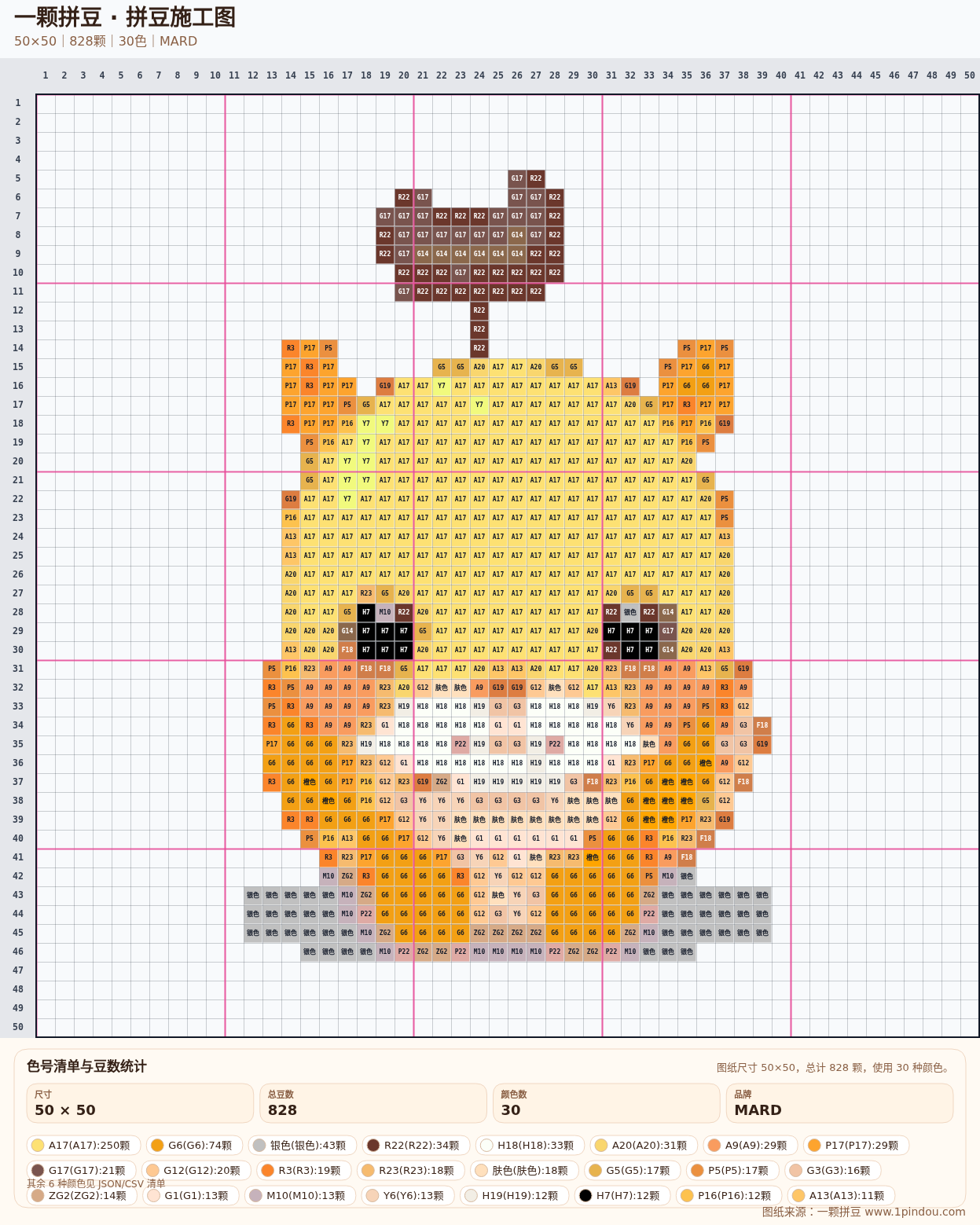Click the G14 bead cell in row 29

click(347, 631)
